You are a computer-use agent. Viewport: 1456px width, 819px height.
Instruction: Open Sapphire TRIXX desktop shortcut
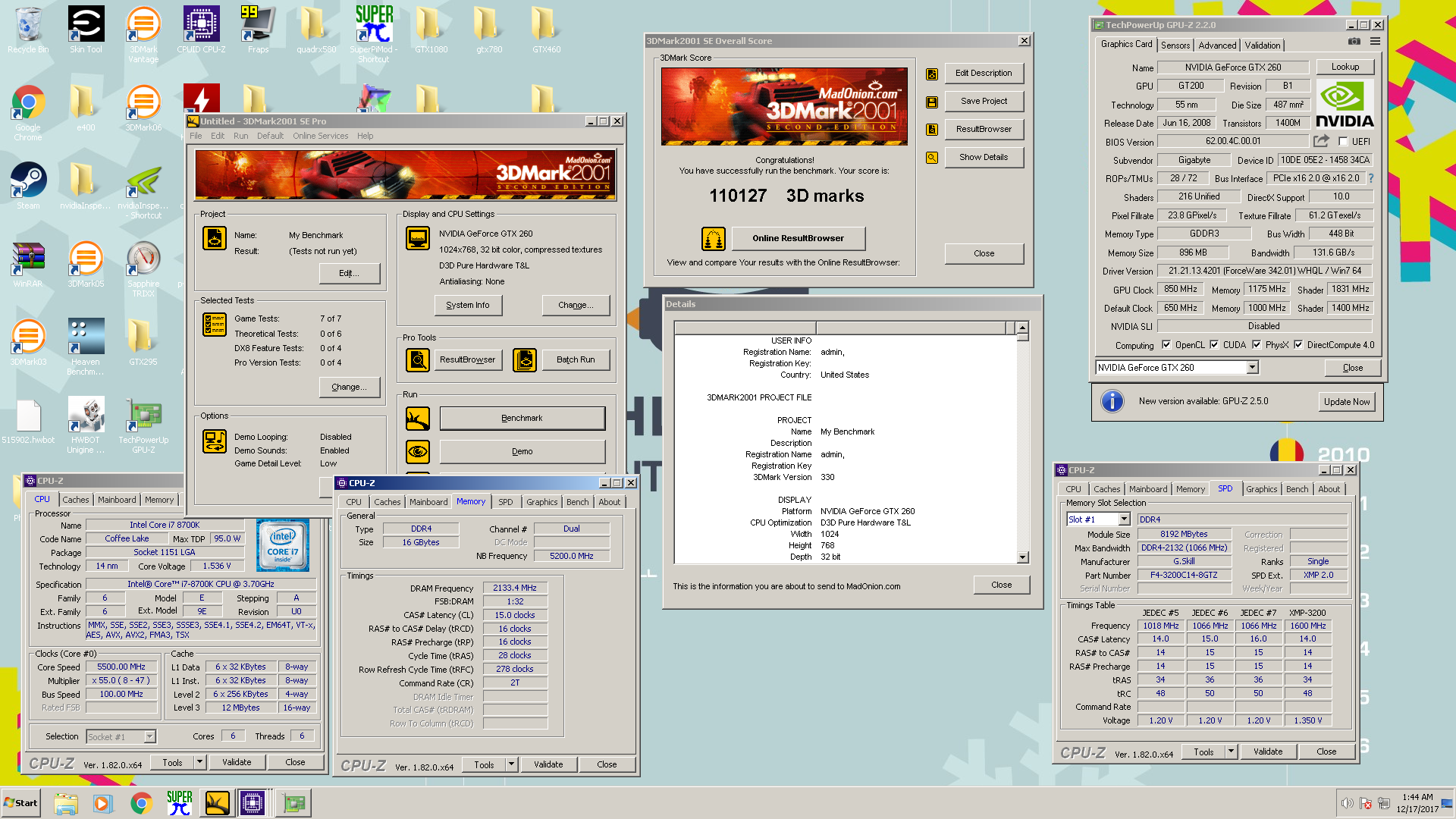pyautogui.click(x=143, y=269)
